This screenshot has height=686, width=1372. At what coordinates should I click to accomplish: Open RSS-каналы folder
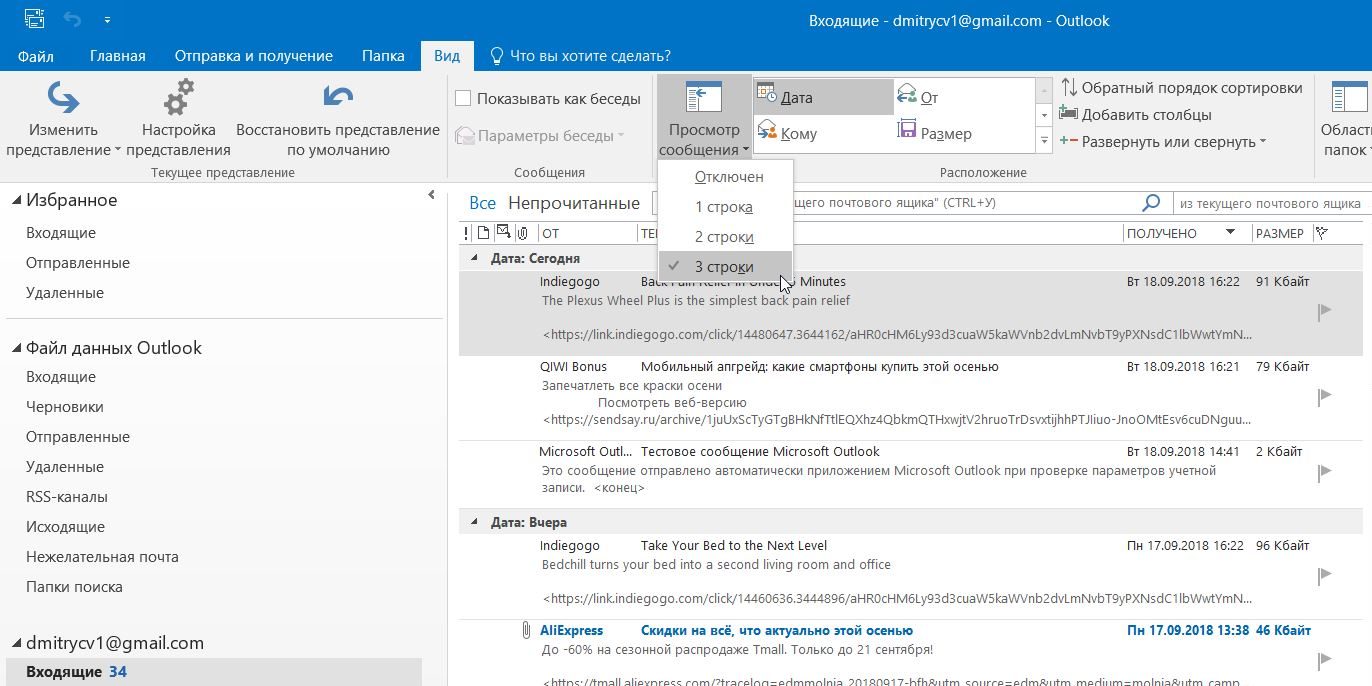pyautogui.click(x=67, y=497)
